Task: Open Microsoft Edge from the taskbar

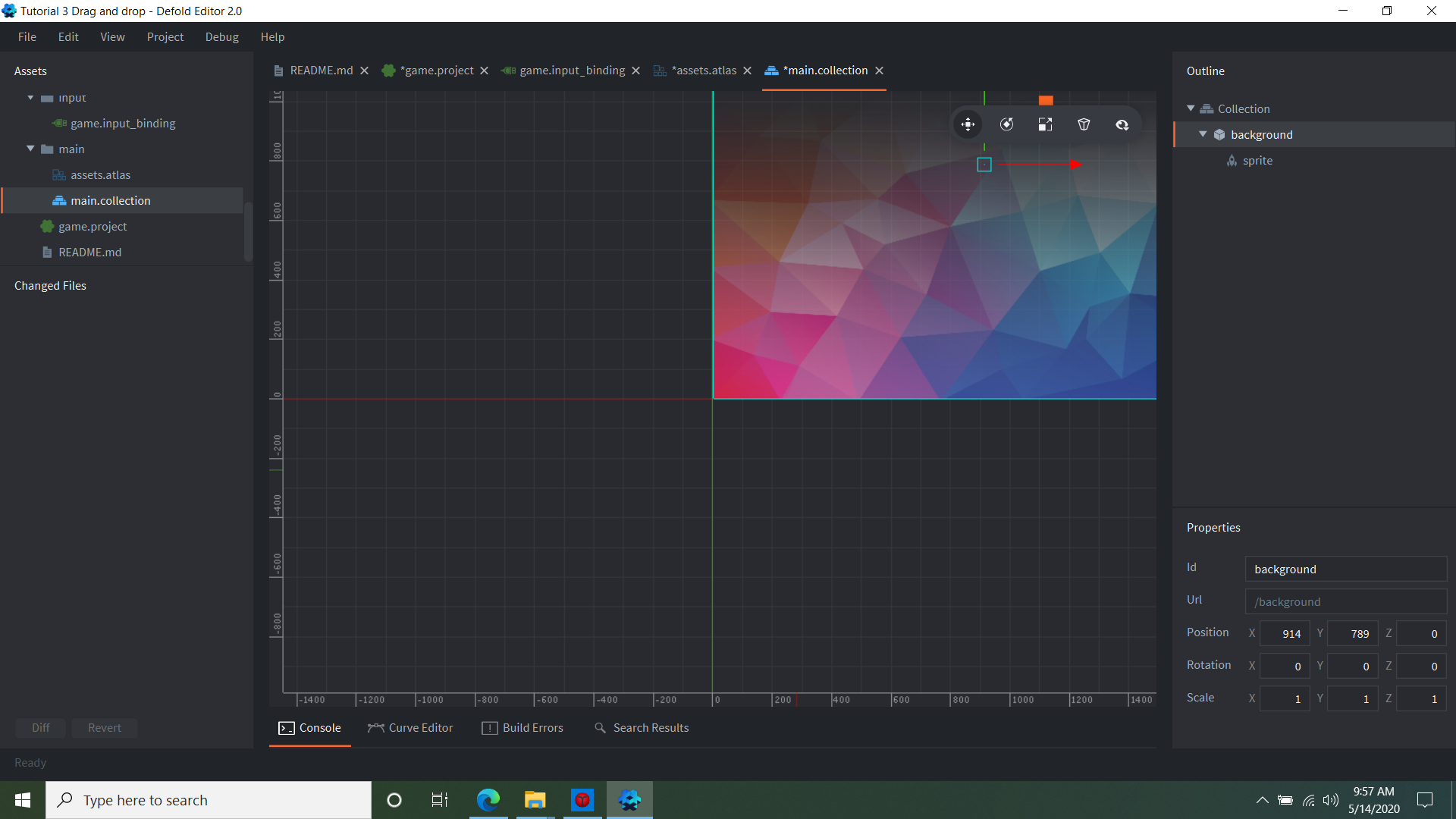Action: [x=489, y=799]
